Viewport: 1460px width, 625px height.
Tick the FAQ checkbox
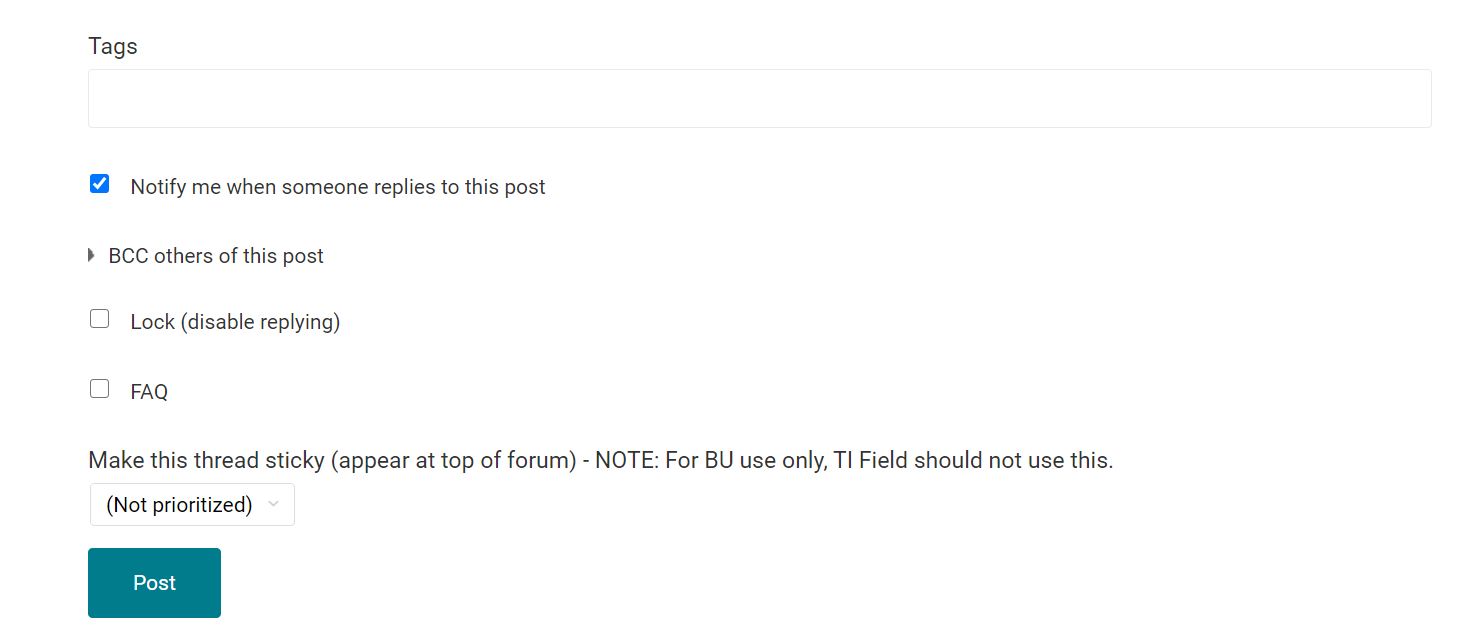click(x=99, y=389)
